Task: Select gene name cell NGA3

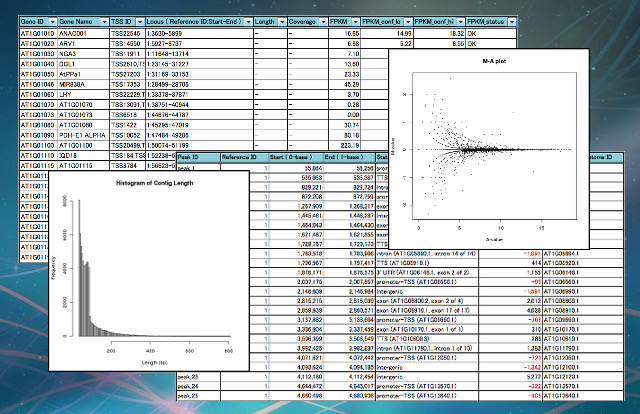Action: (x=83, y=54)
